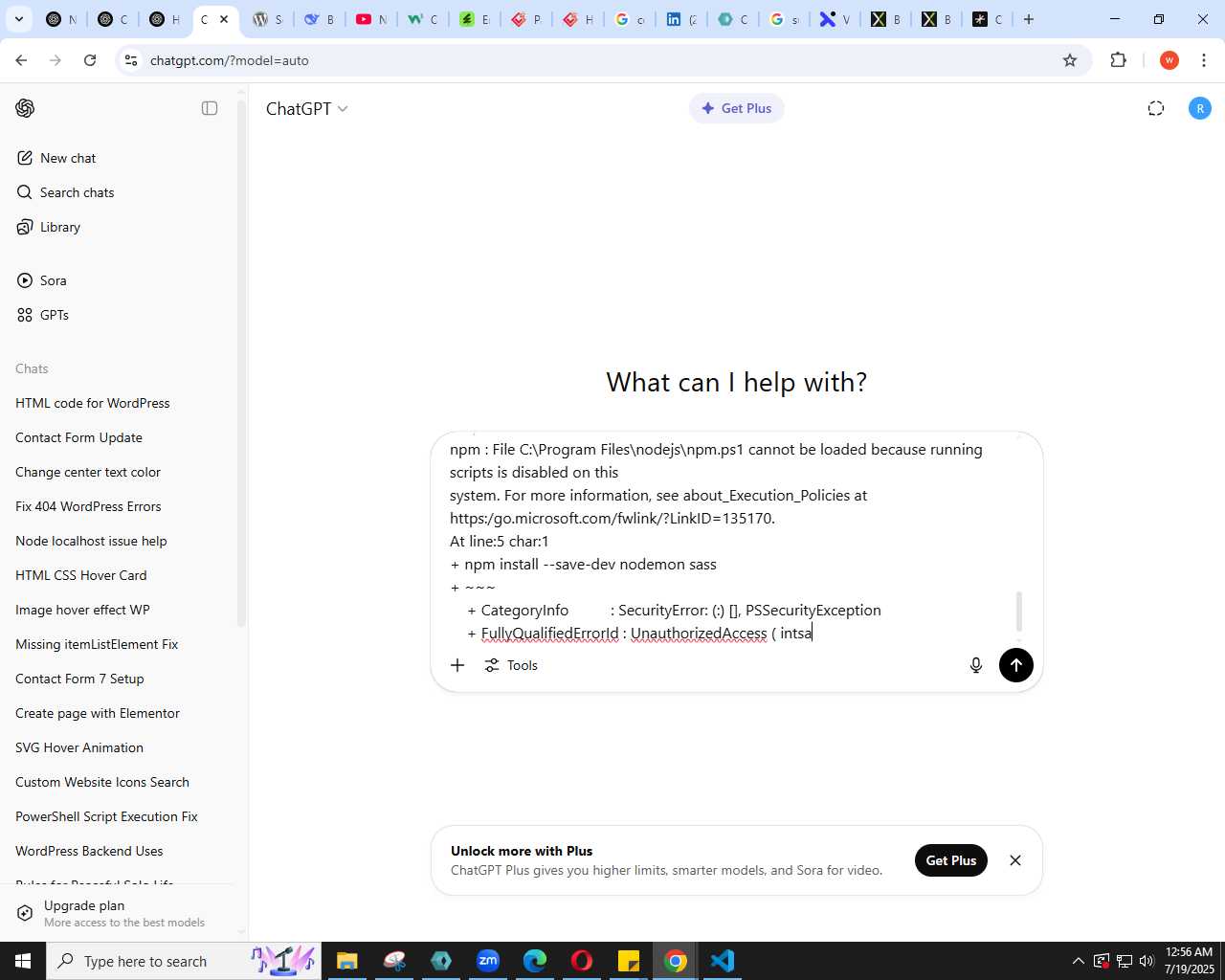Open Search chats

66,192
